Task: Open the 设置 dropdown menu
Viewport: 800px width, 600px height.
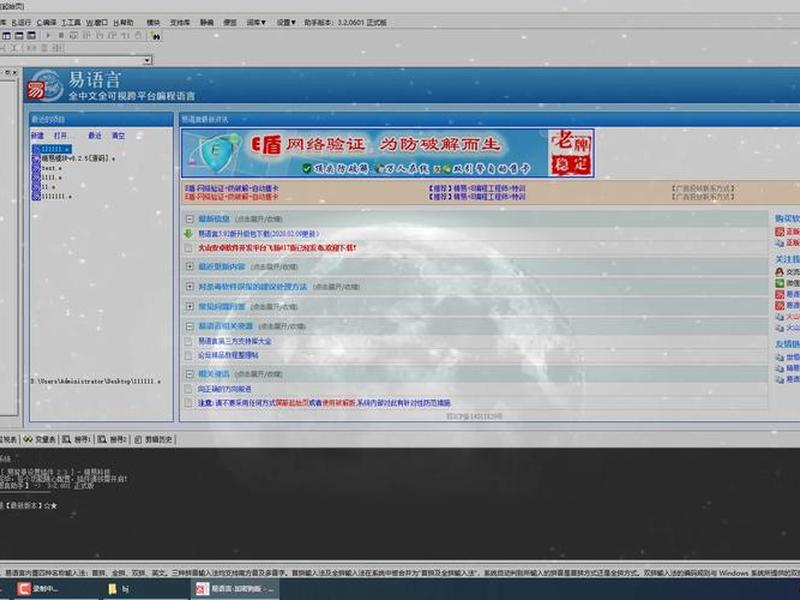Action: [x=286, y=22]
